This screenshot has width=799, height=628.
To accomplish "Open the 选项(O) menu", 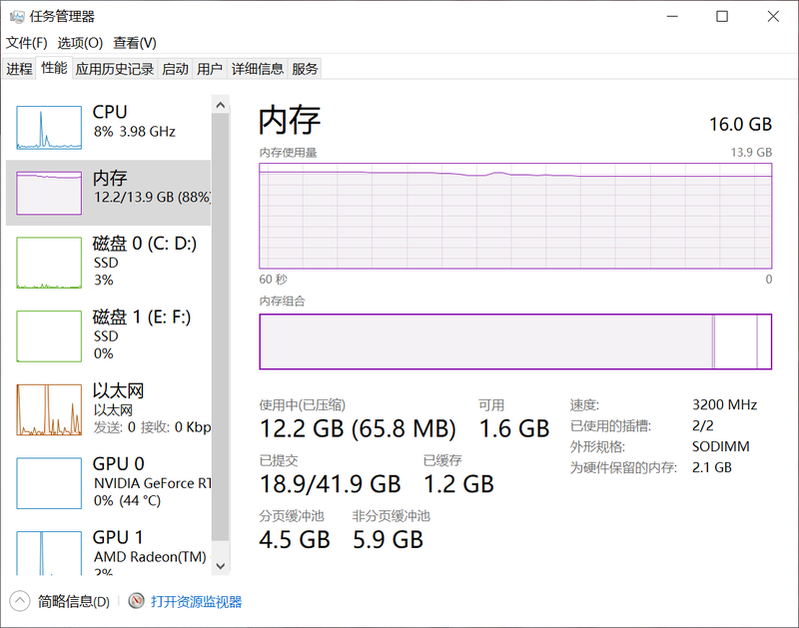I will [80, 43].
